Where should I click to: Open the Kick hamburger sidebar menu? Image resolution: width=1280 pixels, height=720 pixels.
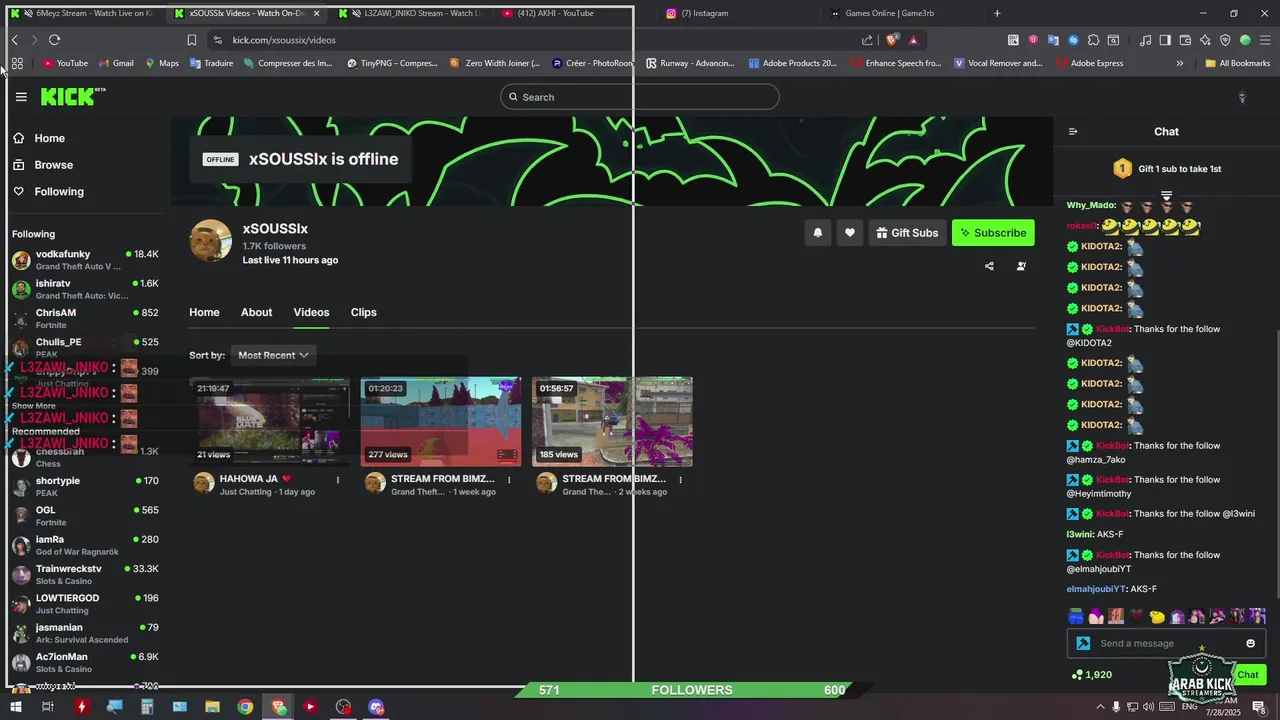21,97
